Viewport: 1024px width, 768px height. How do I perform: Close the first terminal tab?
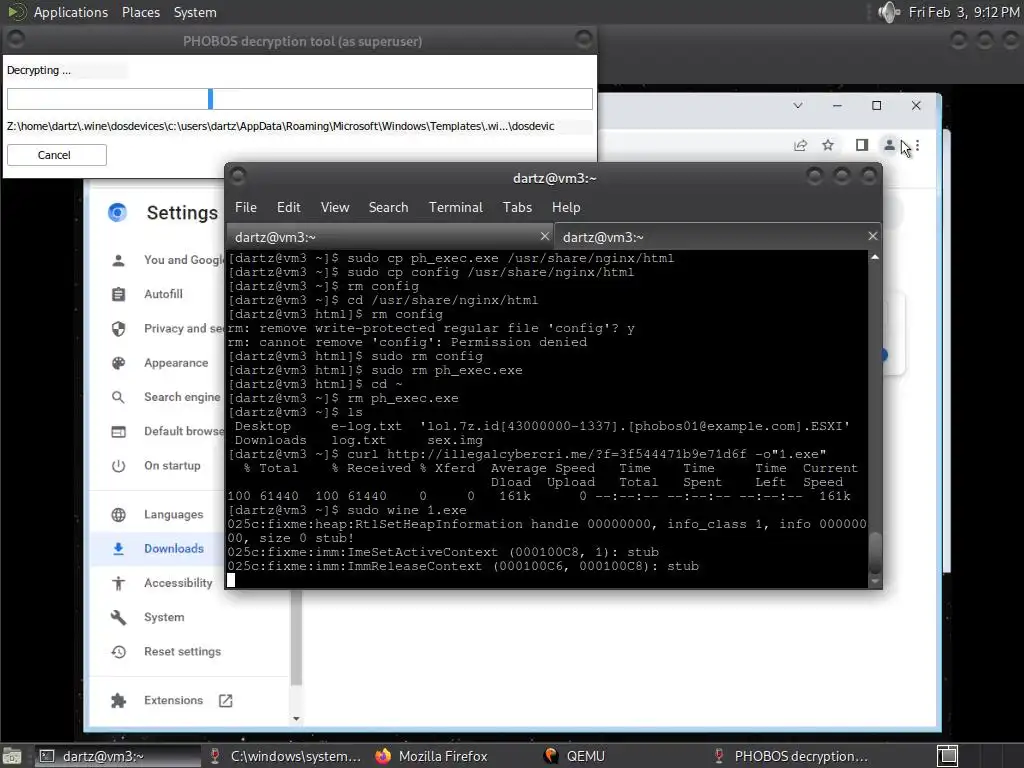point(545,236)
